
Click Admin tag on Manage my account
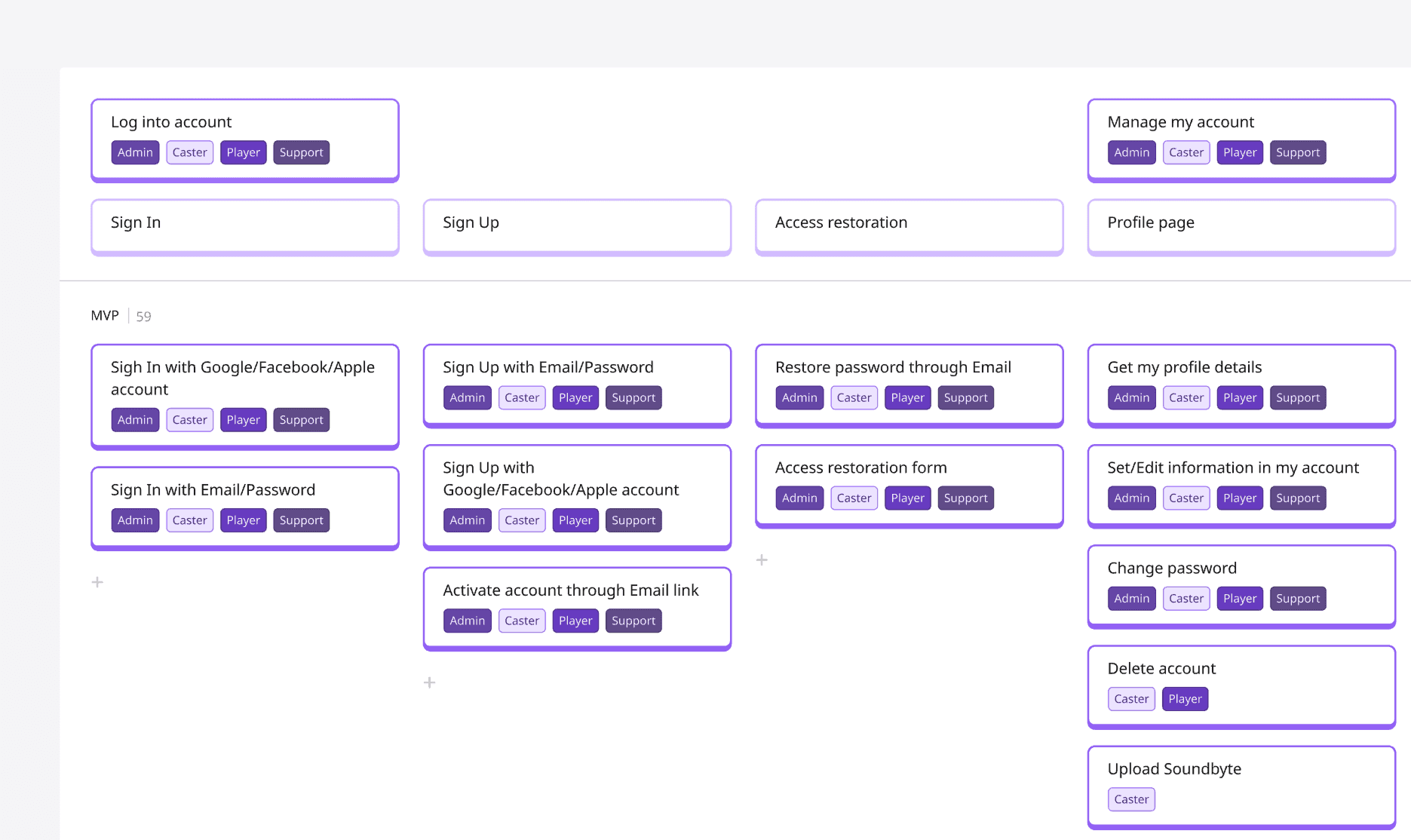[x=1131, y=152]
